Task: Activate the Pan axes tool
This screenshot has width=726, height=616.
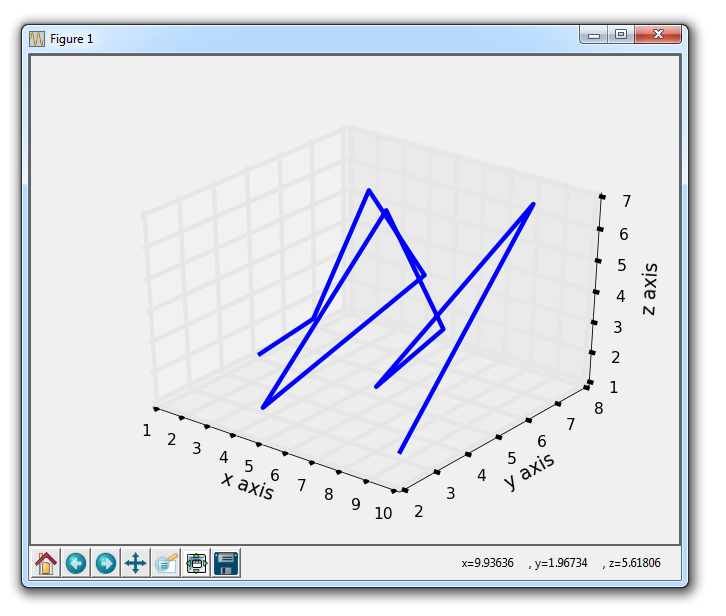Action: coord(136,563)
